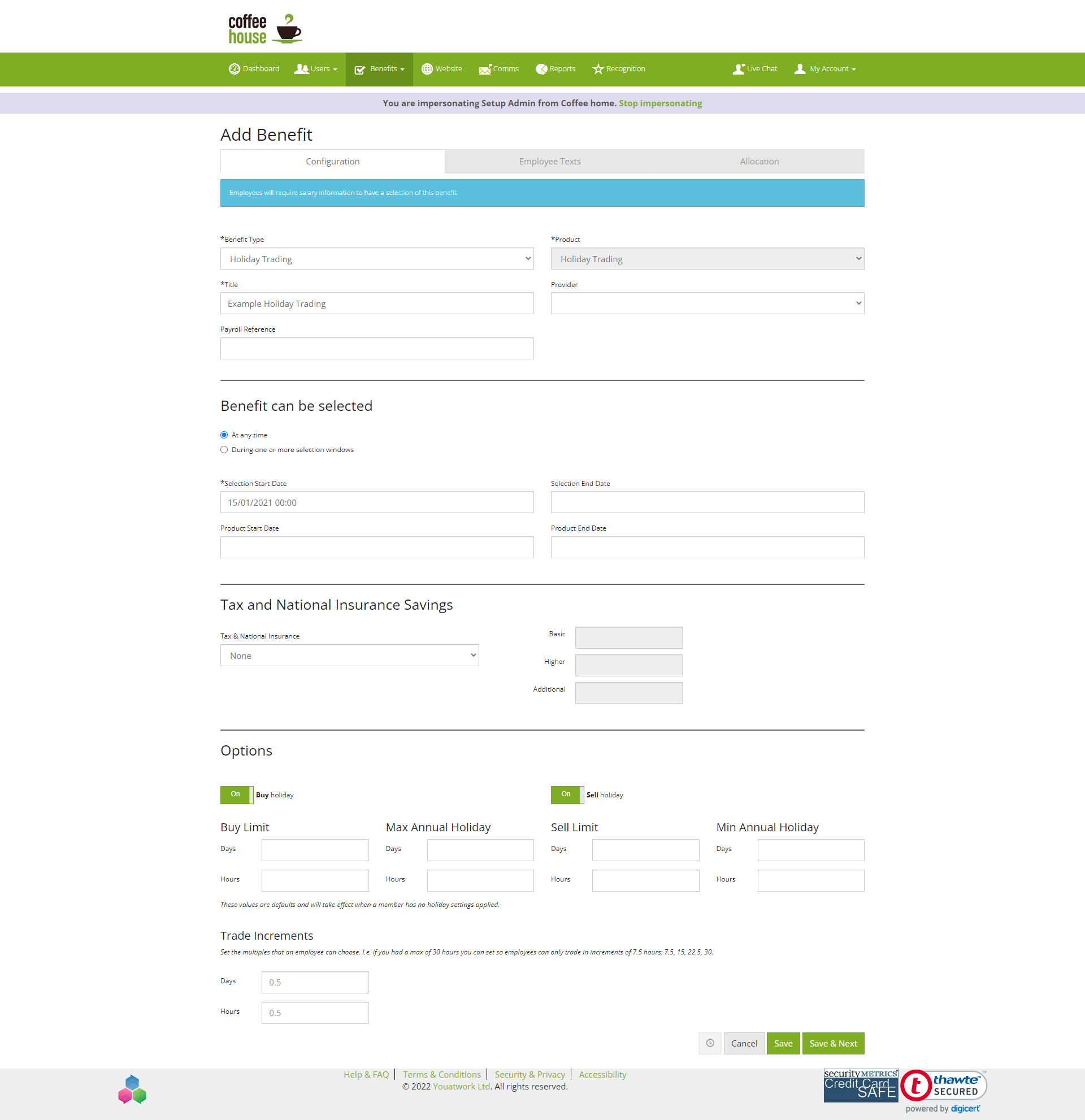Image resolution: width=1085 pixels, height=1120 pixels.
Task: Select During one or more selection windows
Action: click(x=224, y=450)
